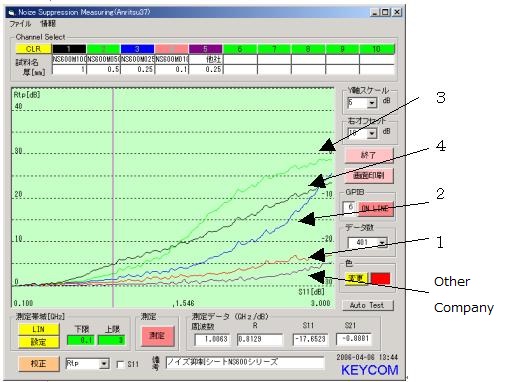Click the remarks text input field

click(x=245, y=362)
